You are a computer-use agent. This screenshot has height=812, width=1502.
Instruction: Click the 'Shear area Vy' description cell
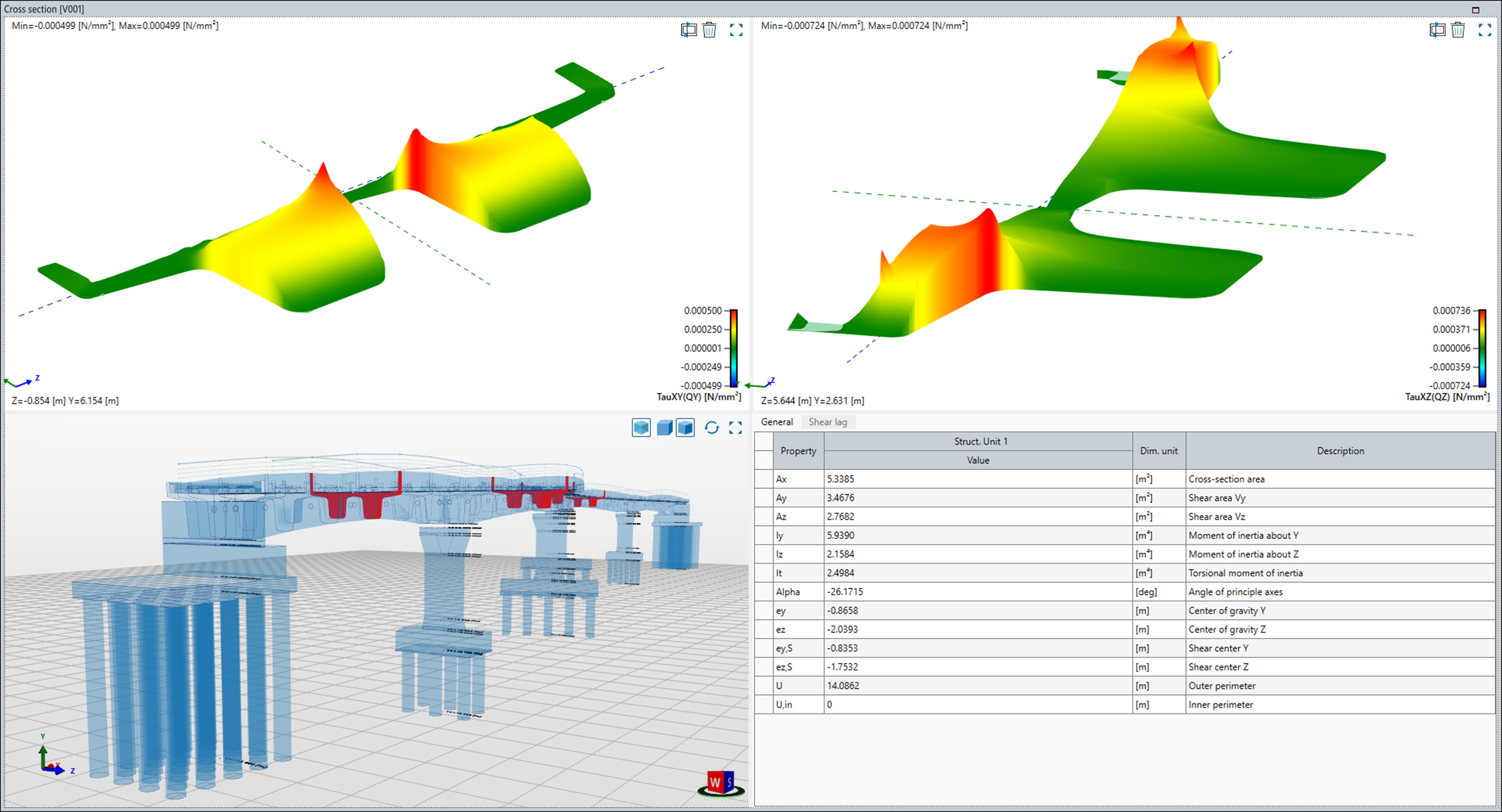[1340, 498]
